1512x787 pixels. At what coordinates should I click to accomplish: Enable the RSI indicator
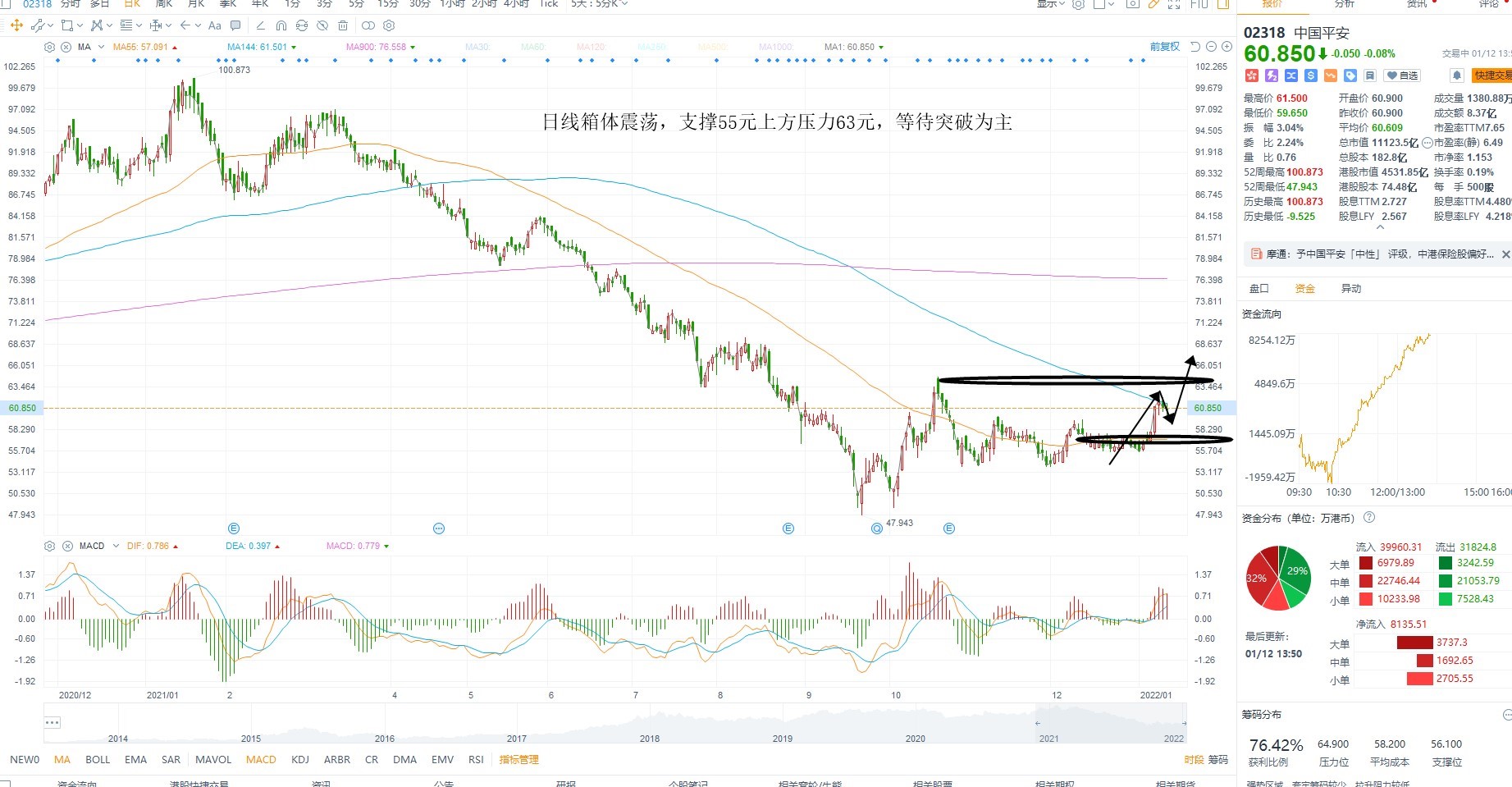coord(476,760)
